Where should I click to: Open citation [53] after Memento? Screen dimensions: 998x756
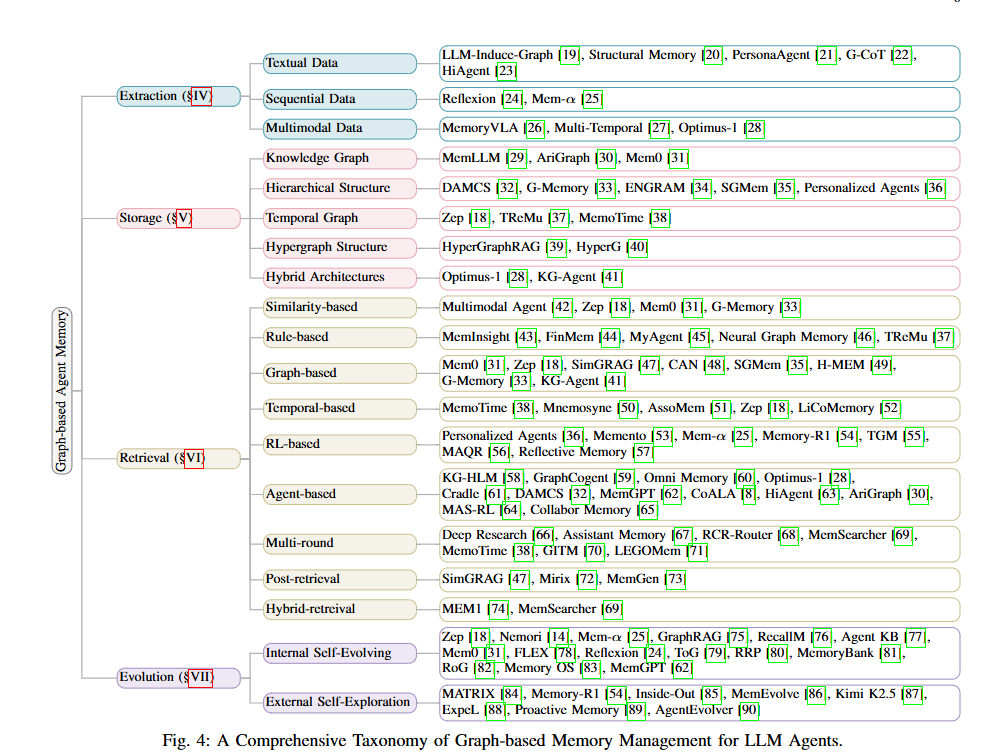pyautogui.click(x=663, y=437)
